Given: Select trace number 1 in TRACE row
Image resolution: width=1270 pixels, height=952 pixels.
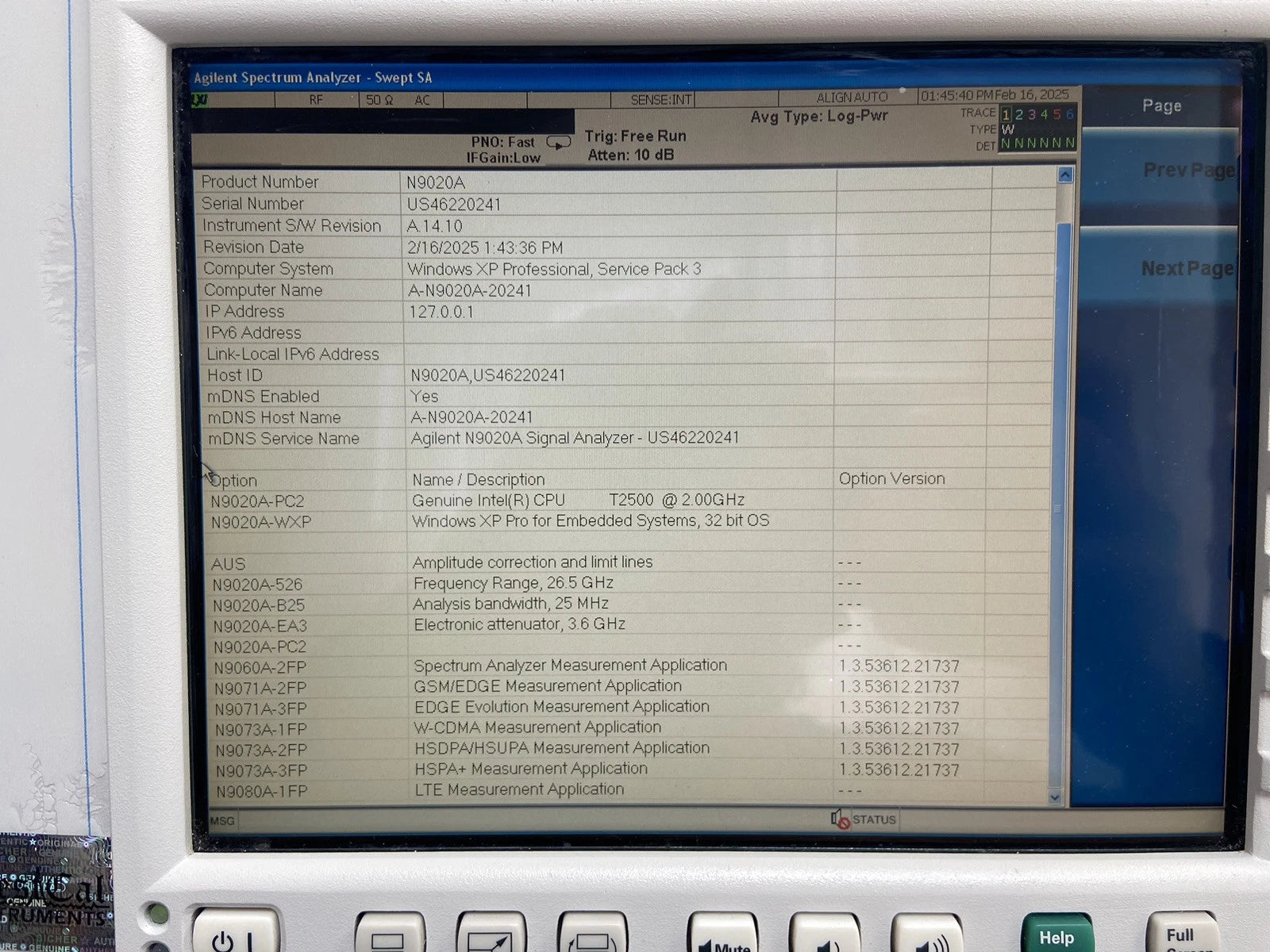Looking at the screenshot, I should point(1006,114).
